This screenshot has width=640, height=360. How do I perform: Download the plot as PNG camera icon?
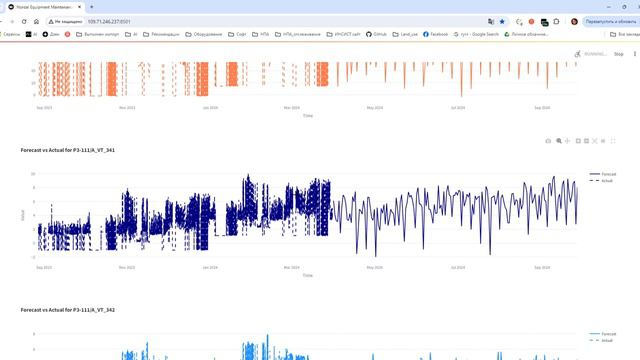(x=548, y=141)
